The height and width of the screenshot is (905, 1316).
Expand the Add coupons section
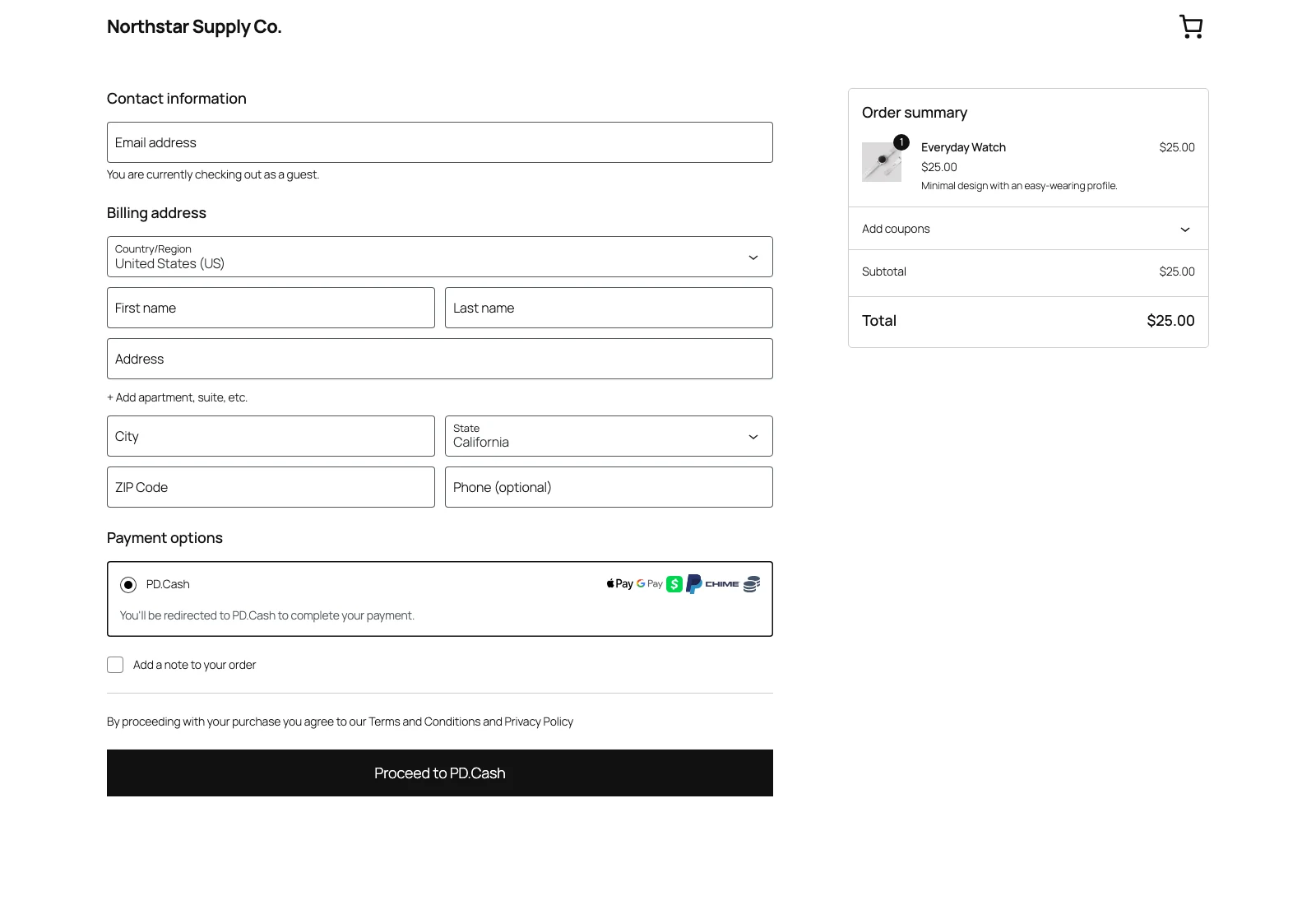[1028, 229]
